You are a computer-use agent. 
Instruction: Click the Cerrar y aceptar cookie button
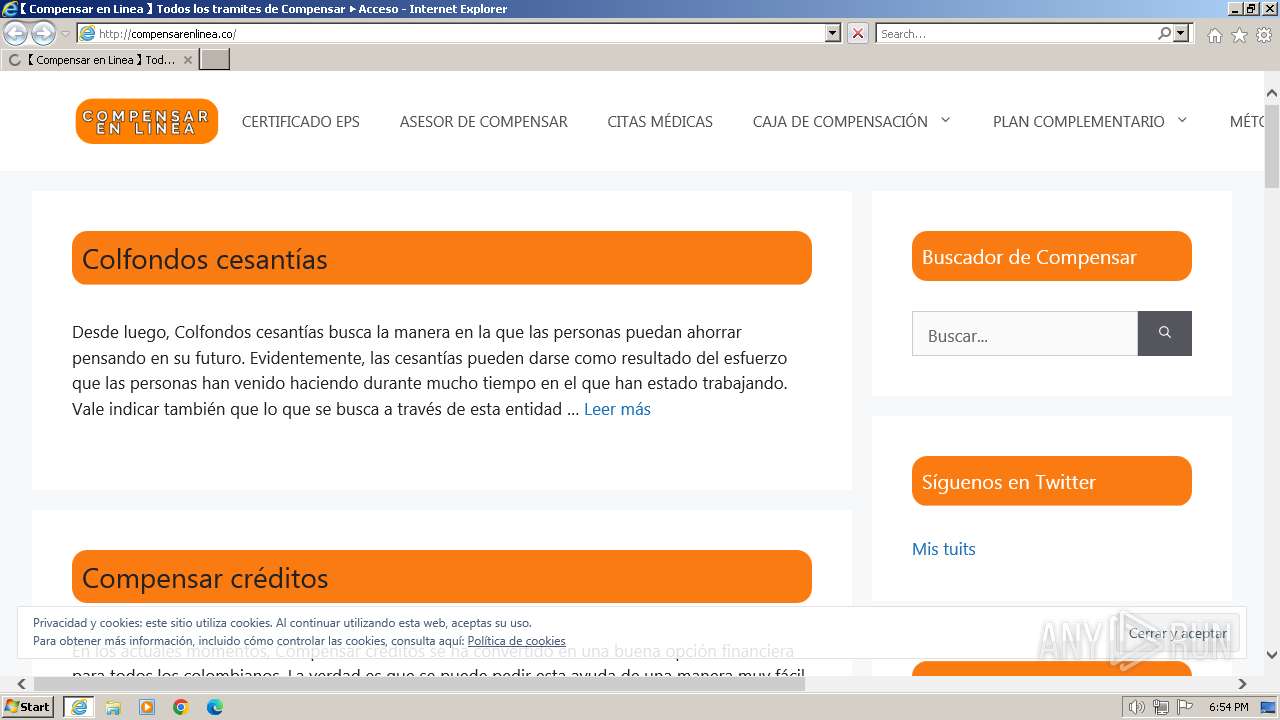(x=1178, y=633)
